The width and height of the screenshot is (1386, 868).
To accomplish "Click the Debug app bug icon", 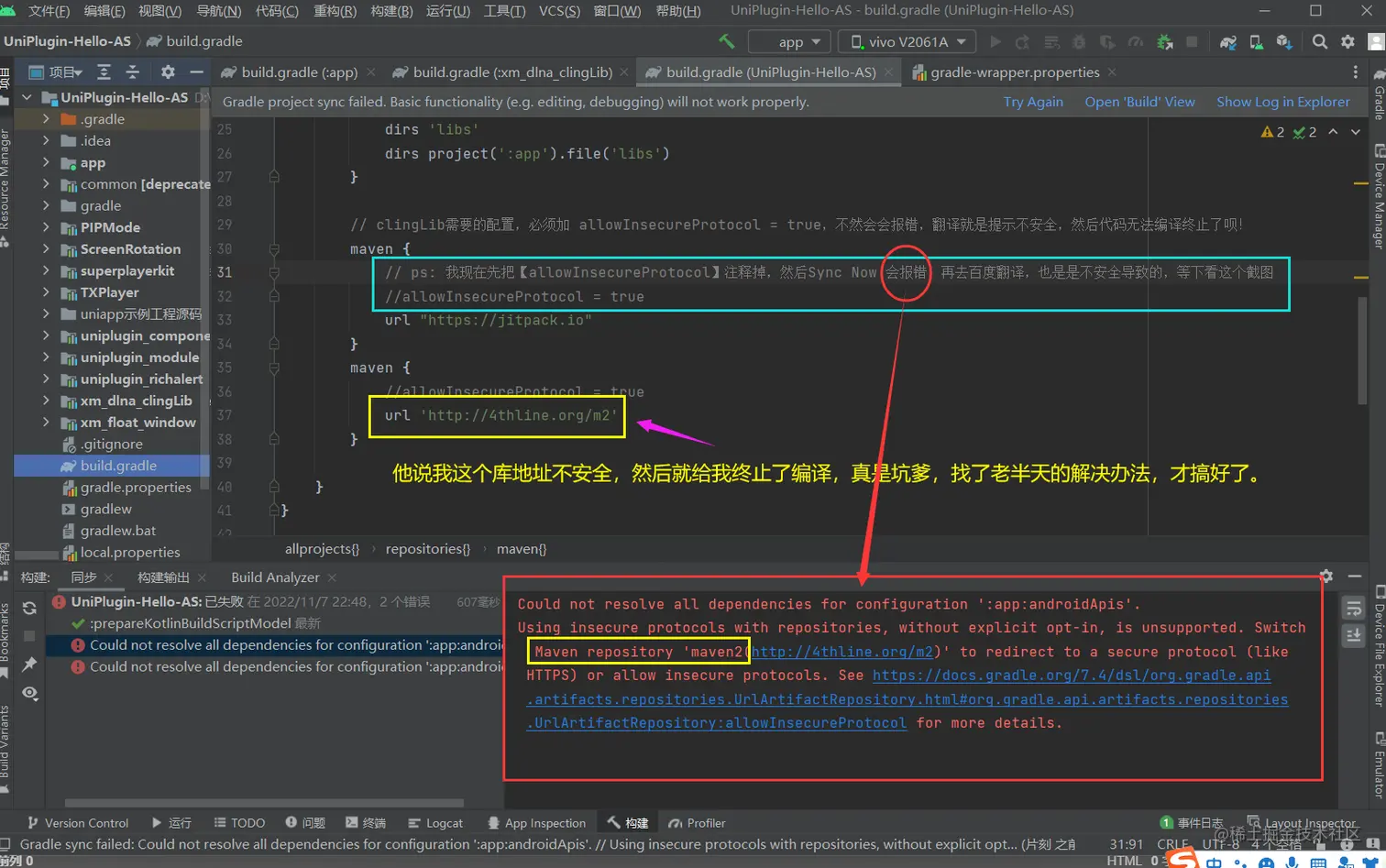I will [x=1079, y=41].
